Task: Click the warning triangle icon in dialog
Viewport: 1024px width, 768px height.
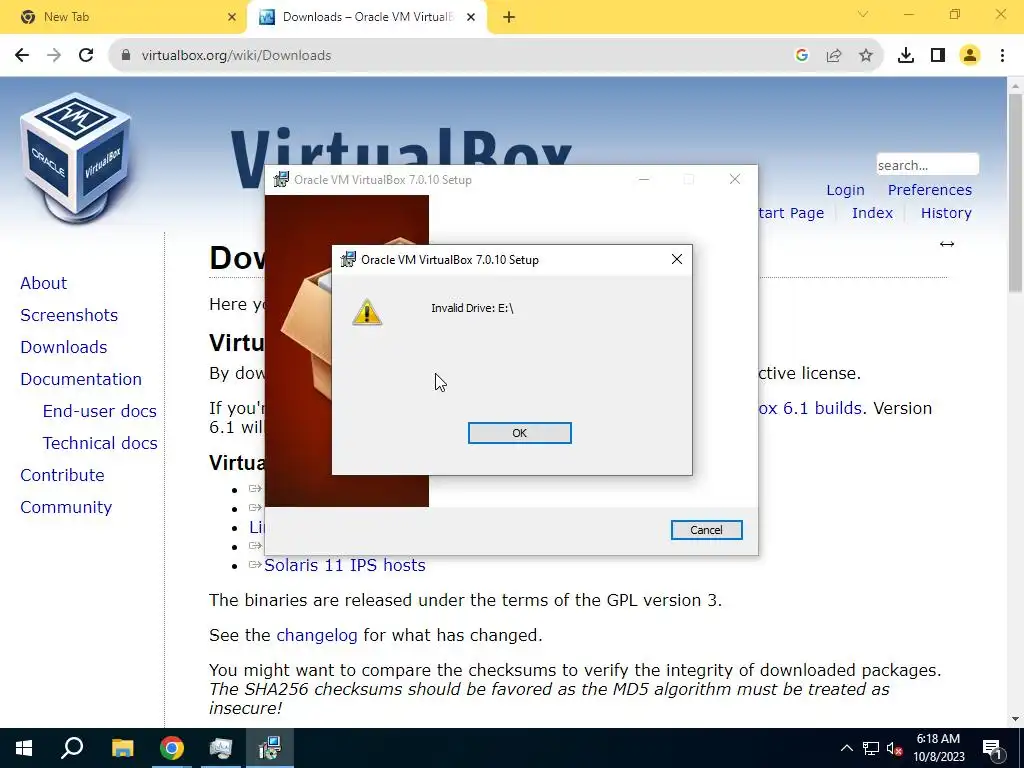Action: pos(366,312)
